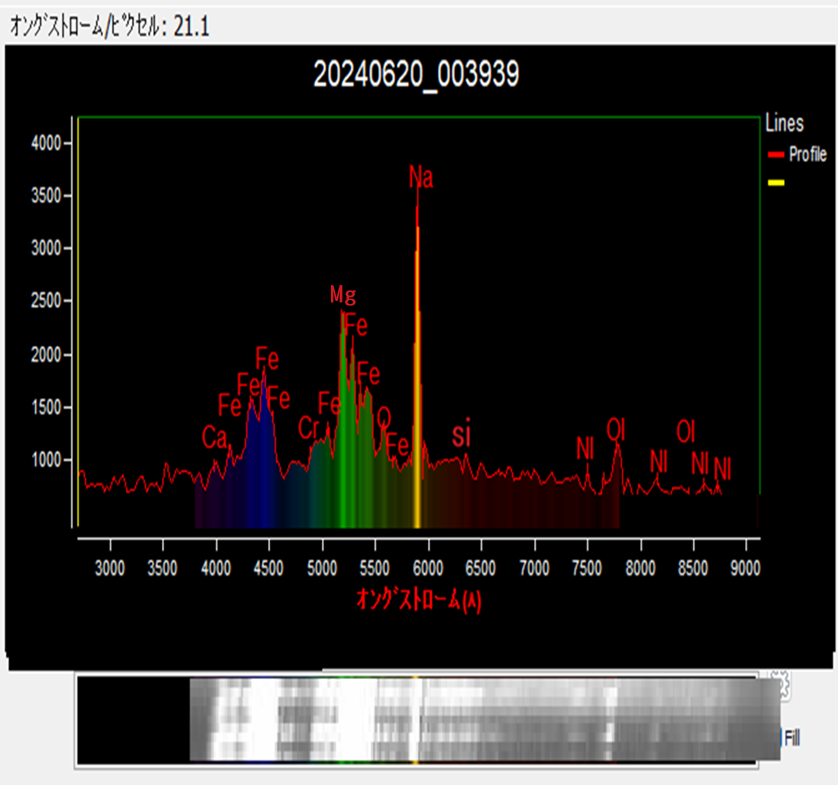Image resolution: width=838 pixels, height=785 pixels.
Task: Click the Lines legend heading
Action: click(x=784, y=124)
